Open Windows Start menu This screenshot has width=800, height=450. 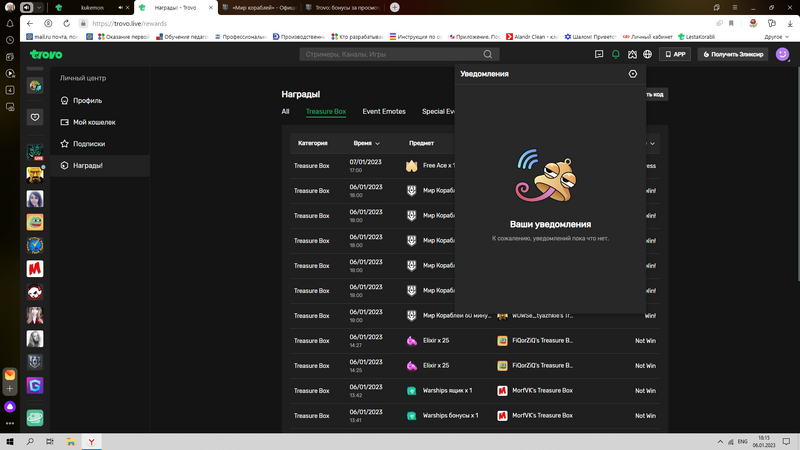coord(10,441)
